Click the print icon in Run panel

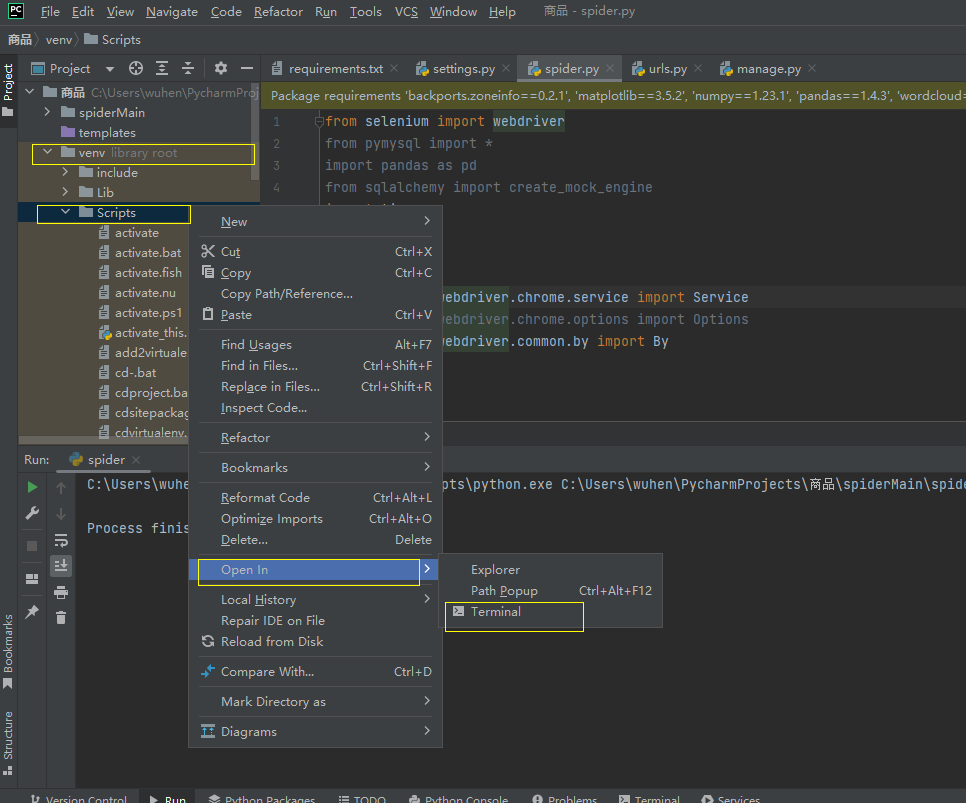coord(61,592)
